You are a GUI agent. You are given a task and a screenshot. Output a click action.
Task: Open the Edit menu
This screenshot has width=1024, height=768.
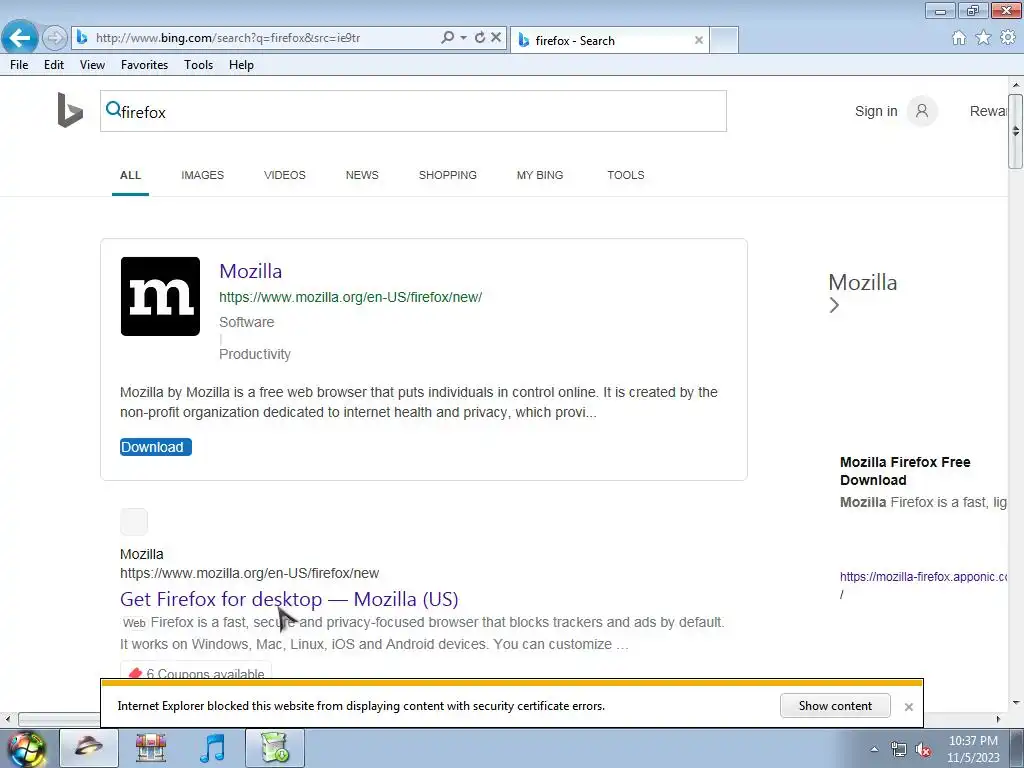click(54, 65)
